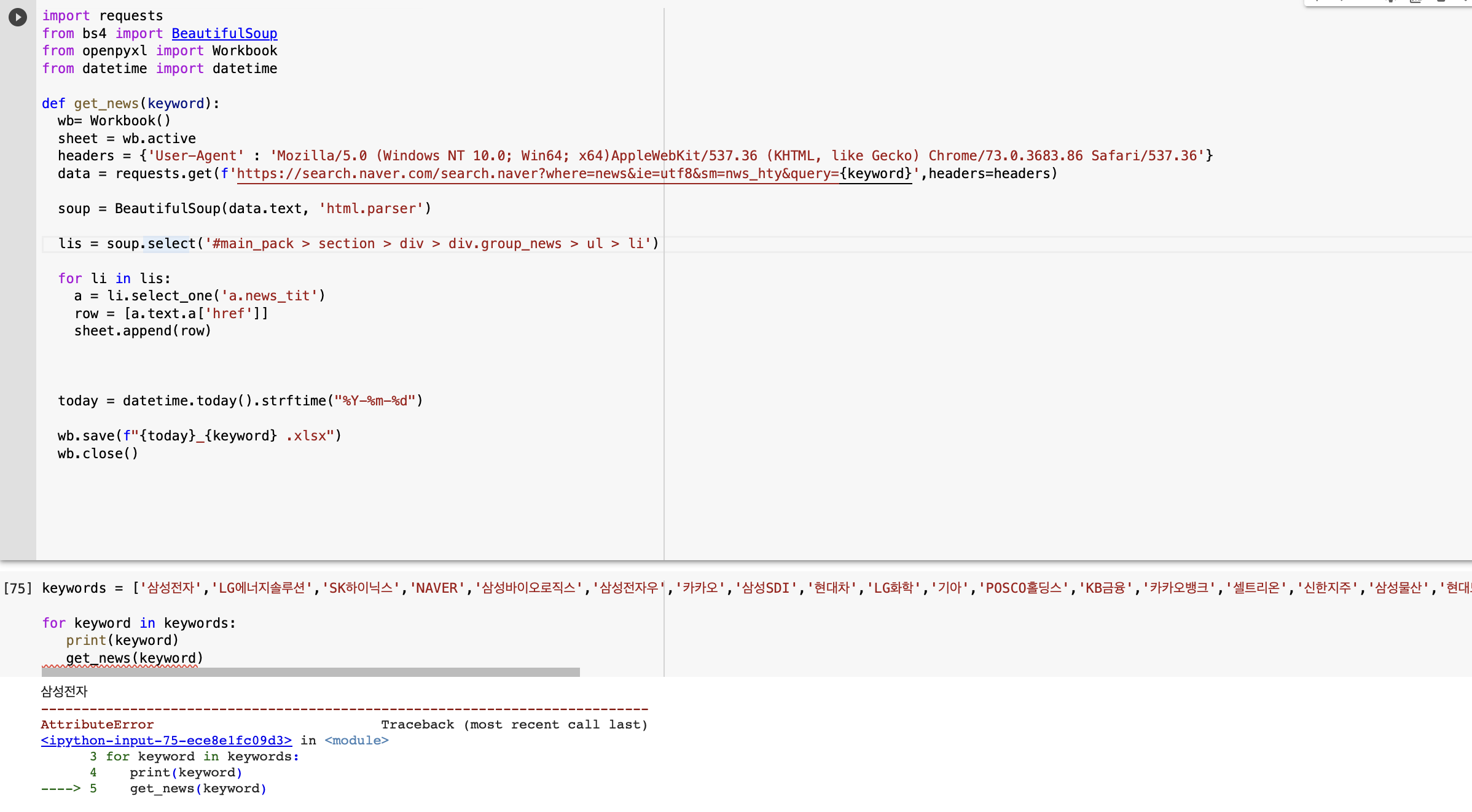
Task: Click 'Traceback (most recent call last)' text
Action: pyautogui.click(x=514, y=725)
